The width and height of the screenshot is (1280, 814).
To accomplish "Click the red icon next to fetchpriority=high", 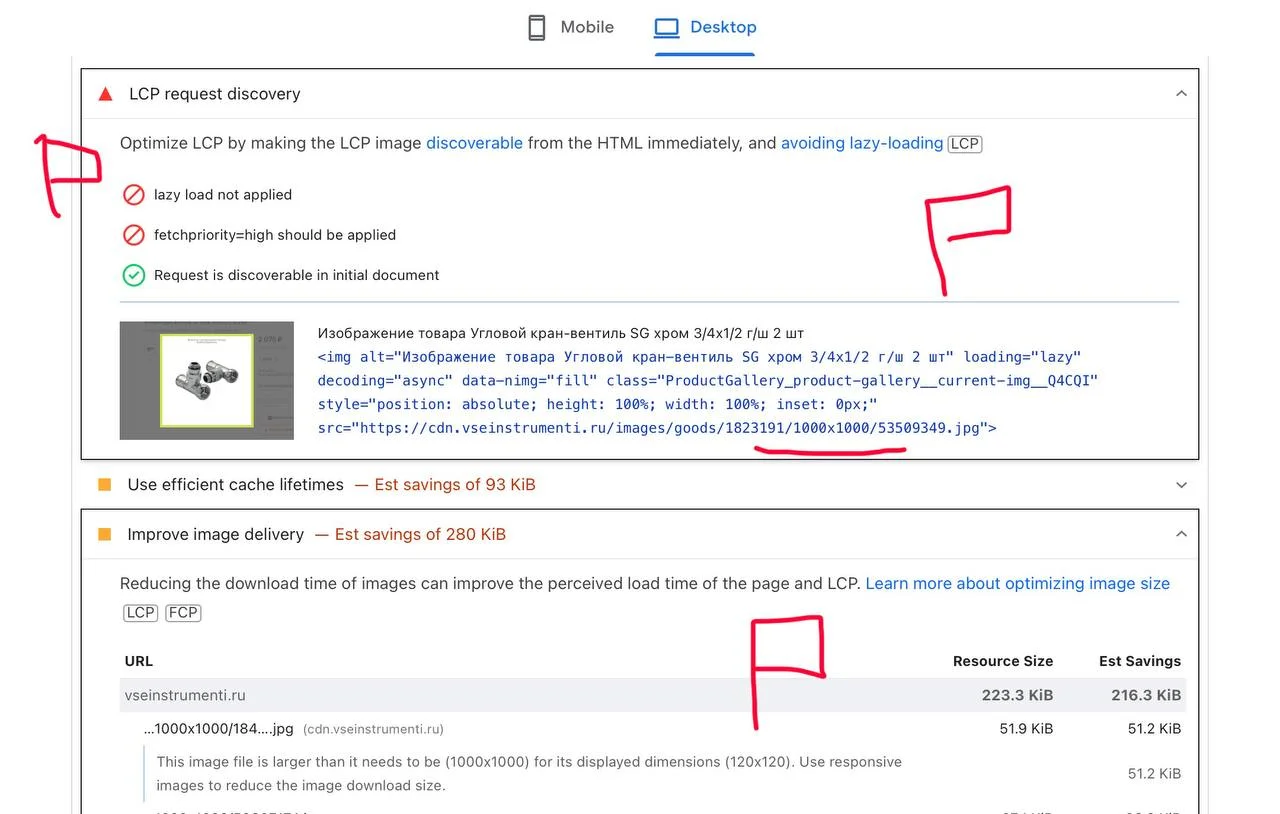I will (x=133, y=235).
